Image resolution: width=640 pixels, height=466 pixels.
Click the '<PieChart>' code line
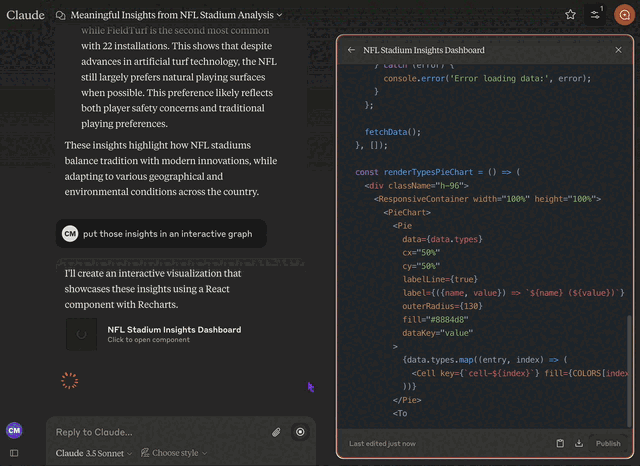(x=407, y=212)
